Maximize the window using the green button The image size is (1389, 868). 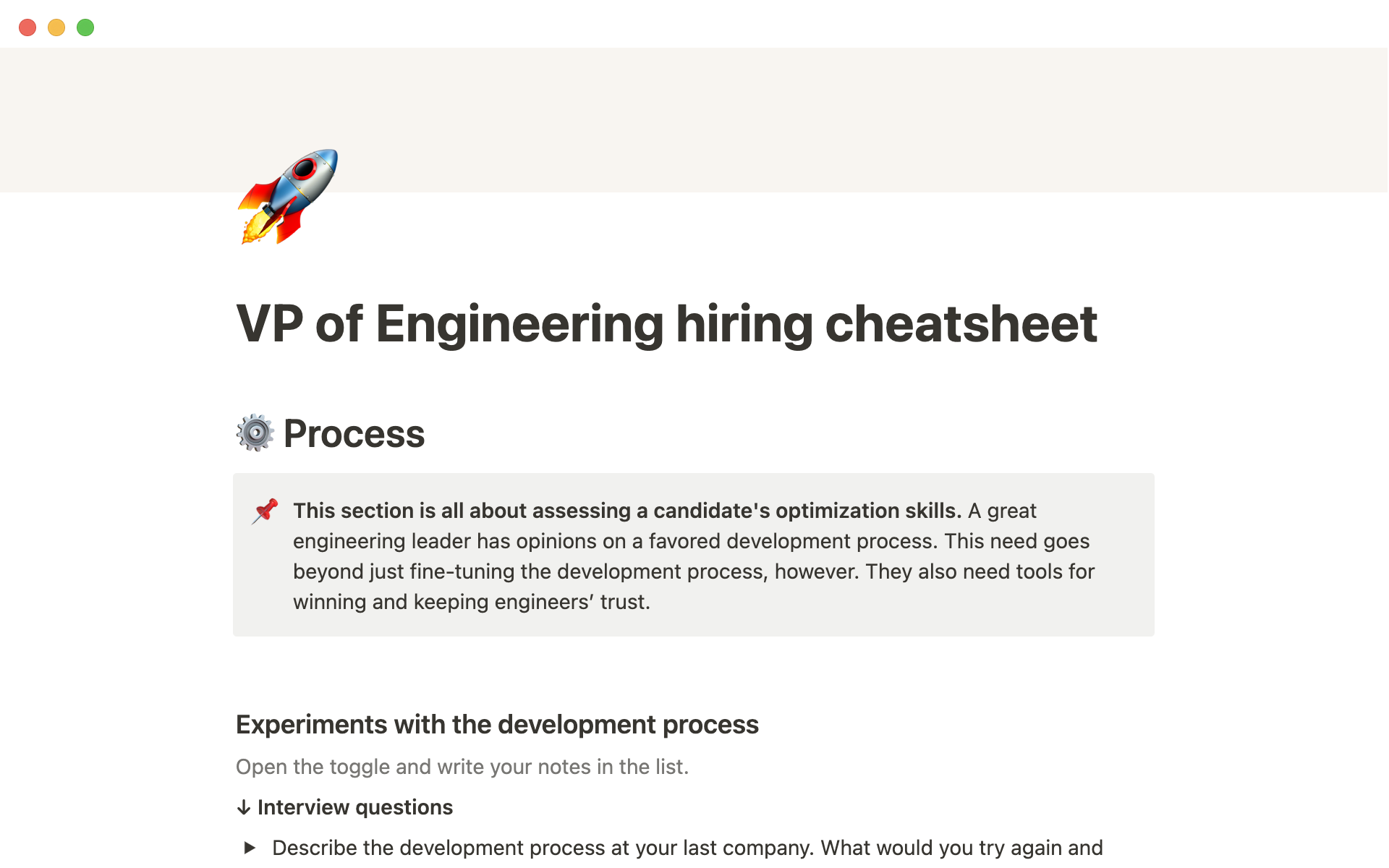pos(85,27)
